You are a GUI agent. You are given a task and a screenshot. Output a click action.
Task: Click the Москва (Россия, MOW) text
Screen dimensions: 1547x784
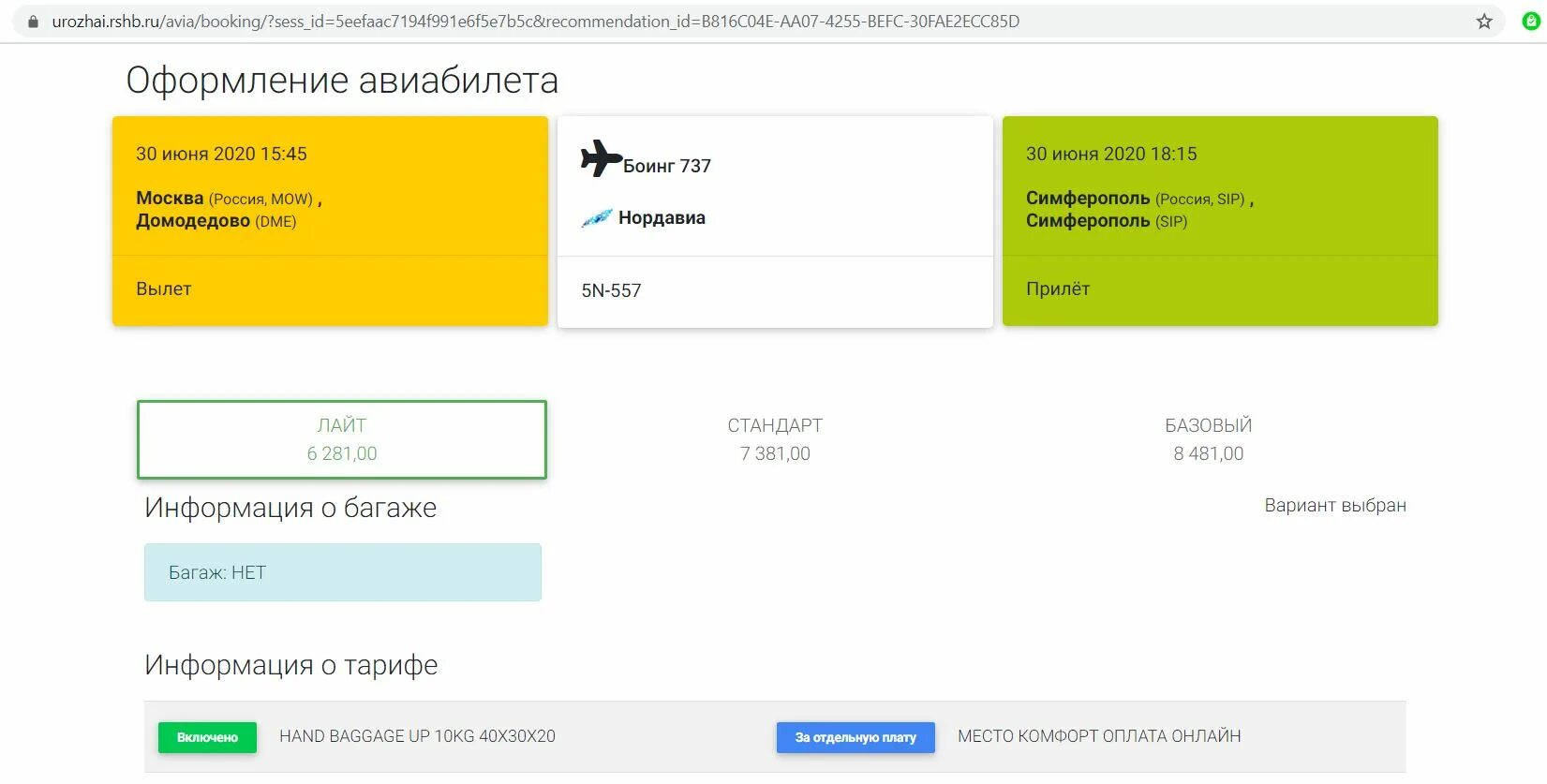point(229,199)
